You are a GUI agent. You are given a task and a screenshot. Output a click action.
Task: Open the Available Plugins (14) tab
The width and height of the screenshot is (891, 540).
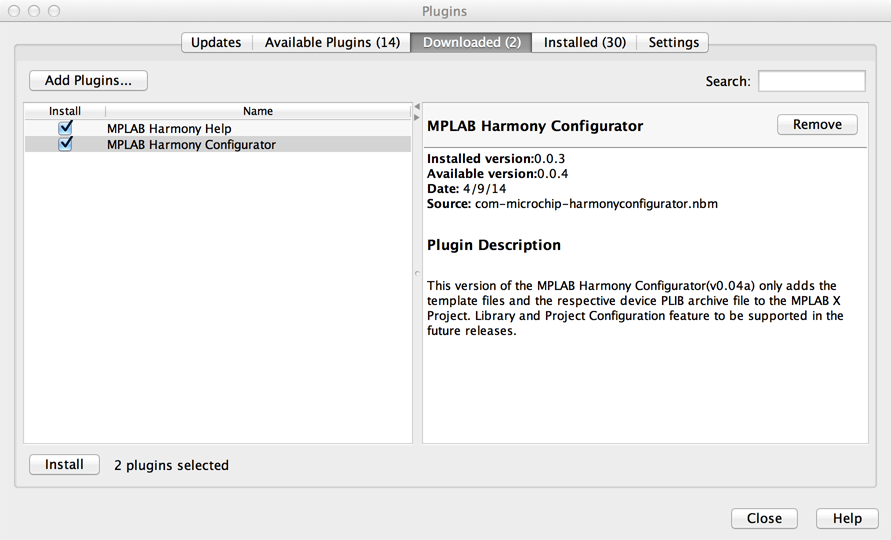332,42
